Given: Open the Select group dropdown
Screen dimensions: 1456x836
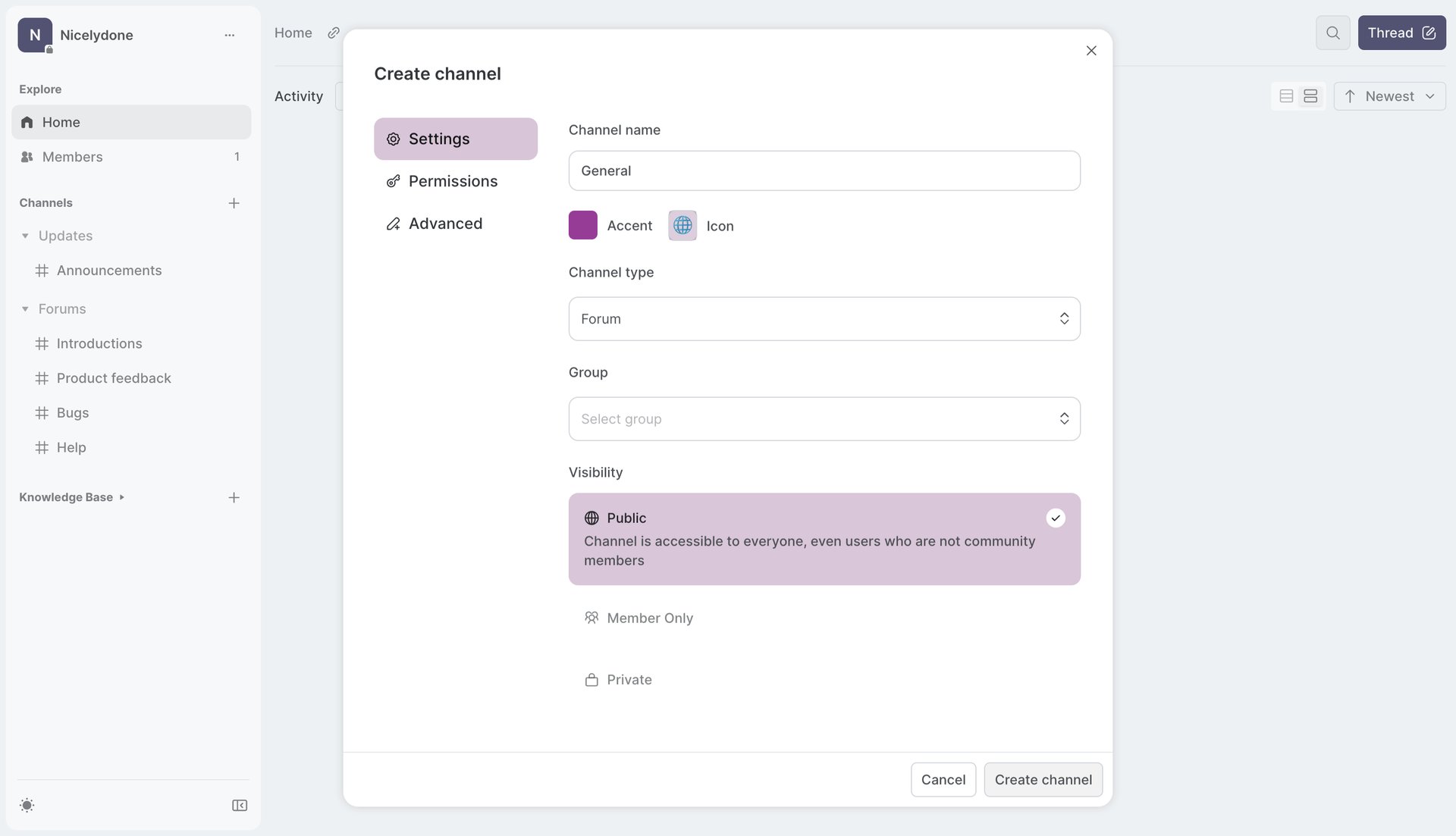Looking at the screenshot, I should pos(824,418).
